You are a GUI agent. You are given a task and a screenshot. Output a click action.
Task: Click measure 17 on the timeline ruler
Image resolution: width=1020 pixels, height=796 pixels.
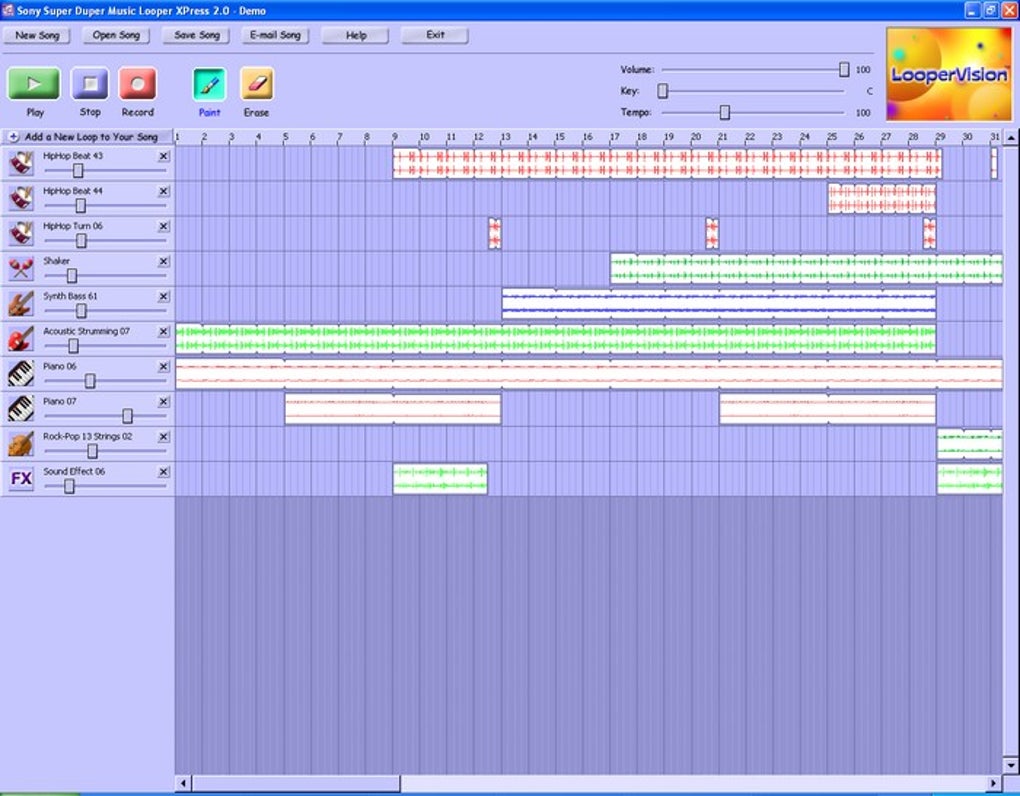click(614, 137)
